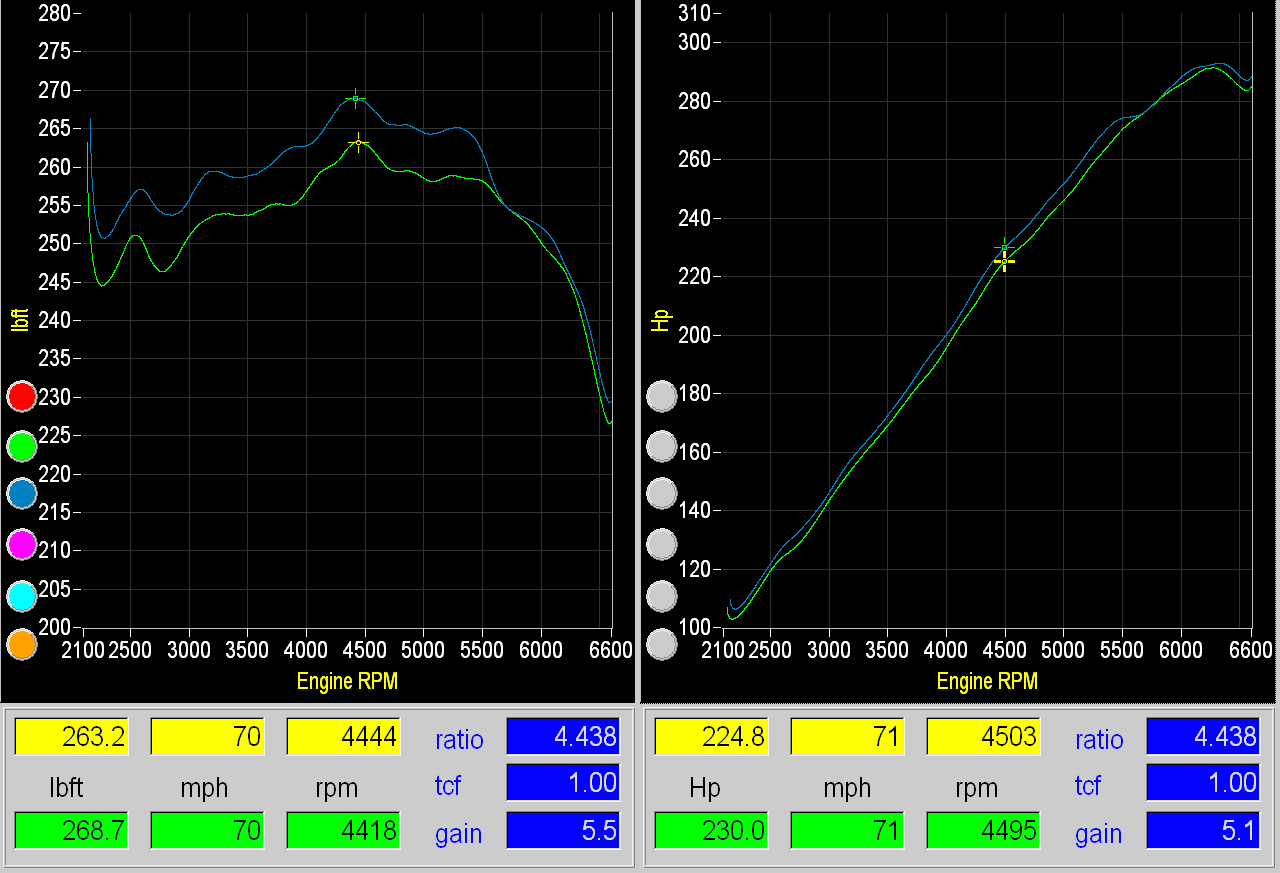Click the torque panel gain value 5.5
This screenshot has height=873, width=1280.
coord(563,830)
